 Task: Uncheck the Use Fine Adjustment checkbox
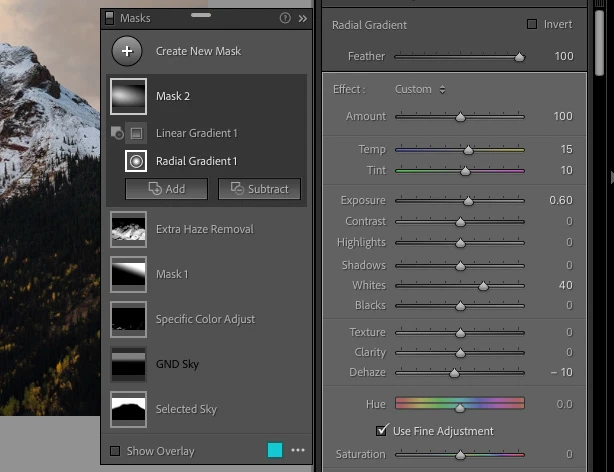point(382,430)
